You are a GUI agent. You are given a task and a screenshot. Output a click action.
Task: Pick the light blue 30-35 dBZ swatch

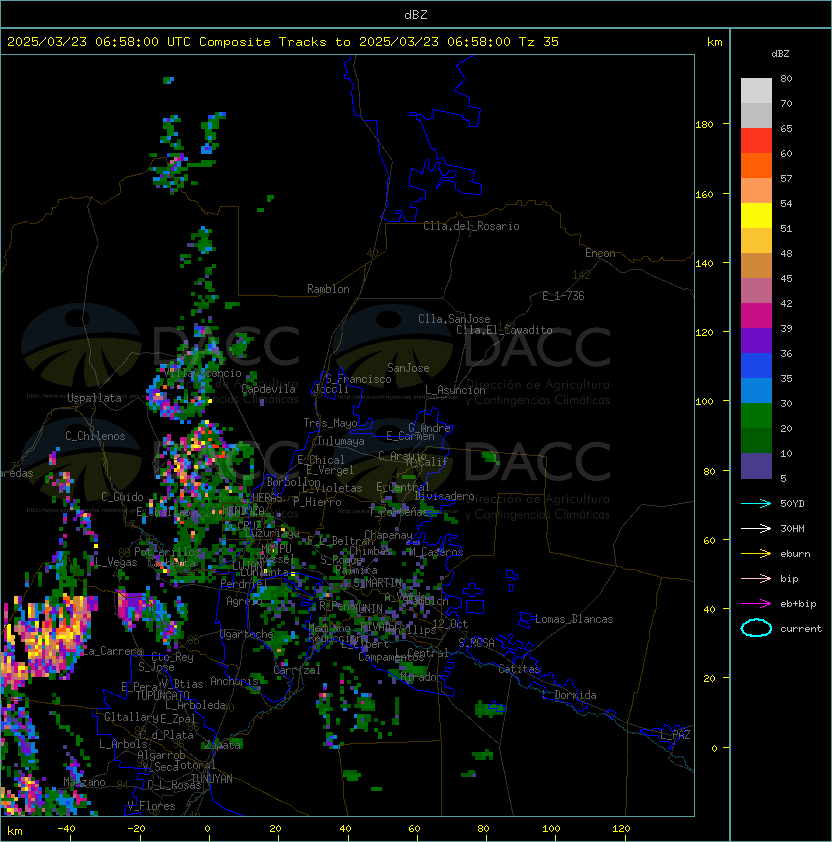[756, 390]
